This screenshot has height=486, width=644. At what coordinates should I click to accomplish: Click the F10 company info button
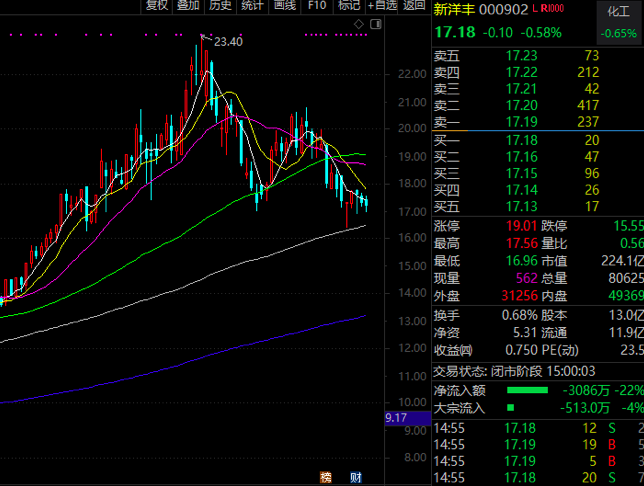click(317, 6)
